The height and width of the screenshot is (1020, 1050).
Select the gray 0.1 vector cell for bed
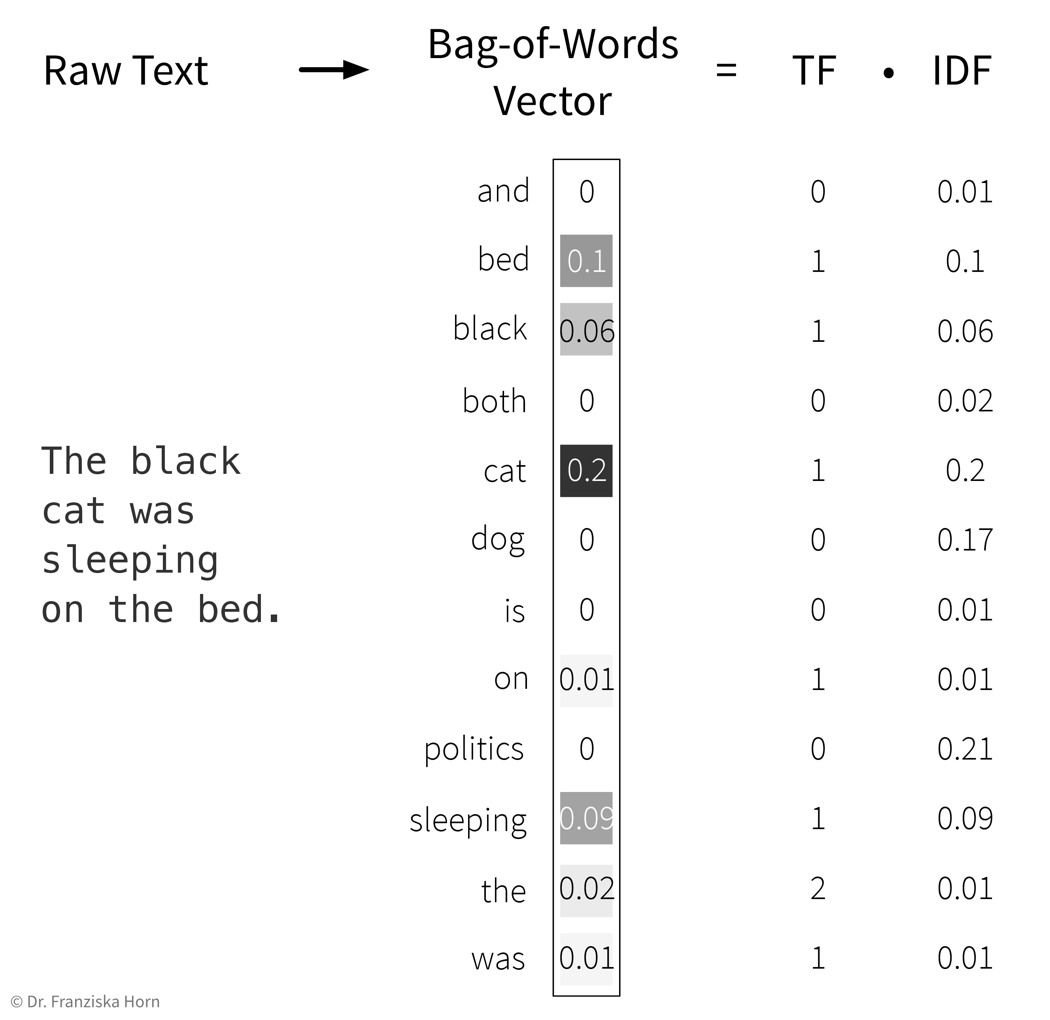click(x=586, y=261)
